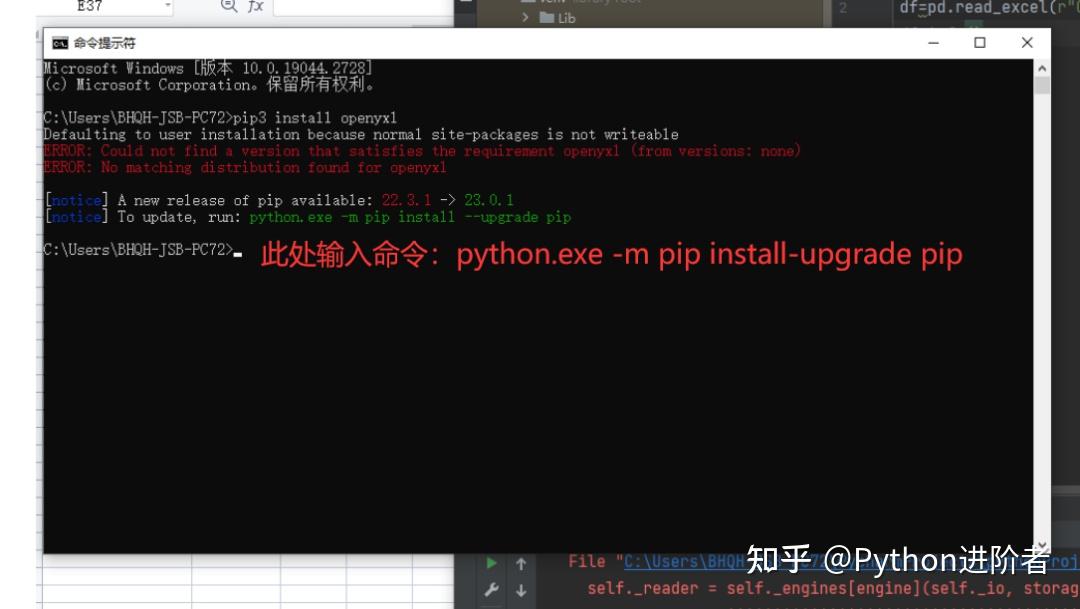Click the green Run arrow in PyCharm
The width and height of the screenshot is (1080, 609).
pyautogui.click(x=490, y=562)
